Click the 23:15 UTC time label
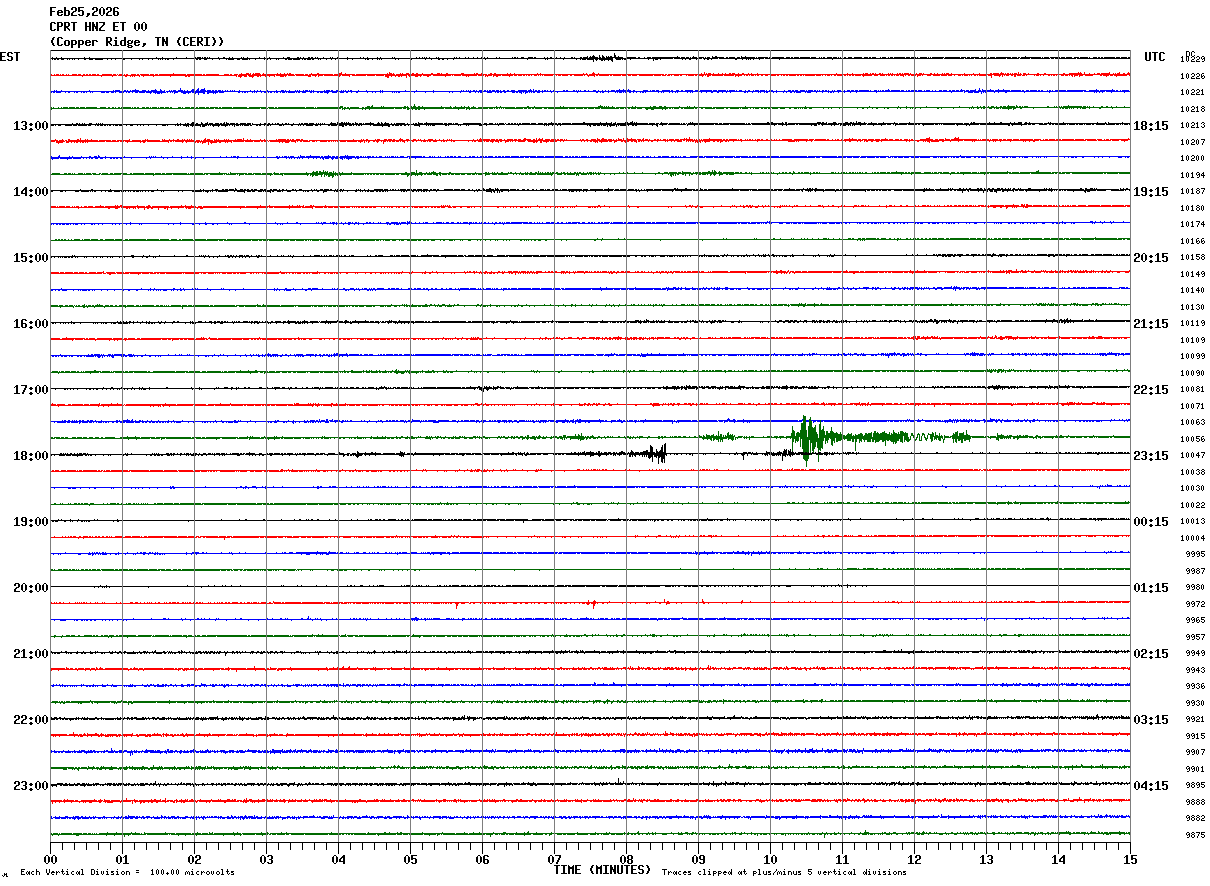 click(1151, 456)
